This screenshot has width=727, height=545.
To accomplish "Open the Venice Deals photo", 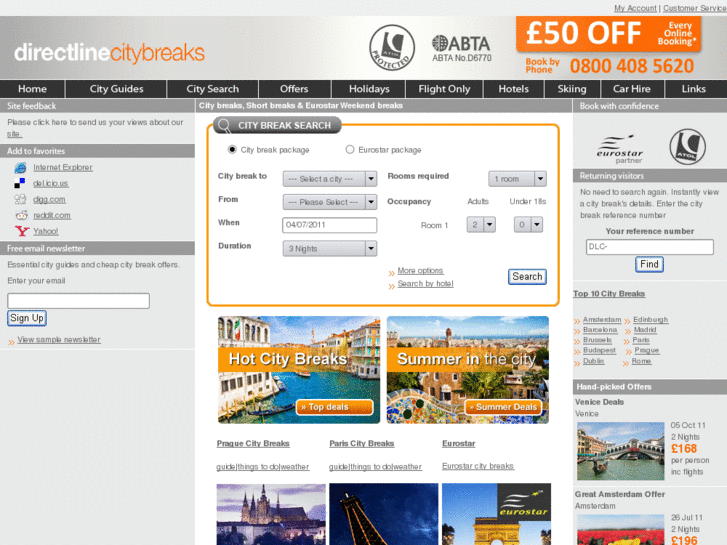I will [620, 451].
